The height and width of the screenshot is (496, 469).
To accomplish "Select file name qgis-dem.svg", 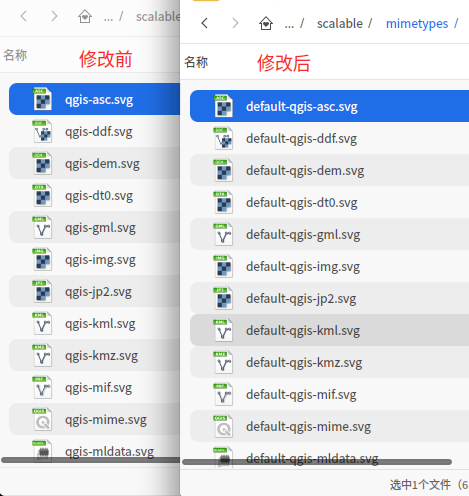I will (x=102, y=164).
